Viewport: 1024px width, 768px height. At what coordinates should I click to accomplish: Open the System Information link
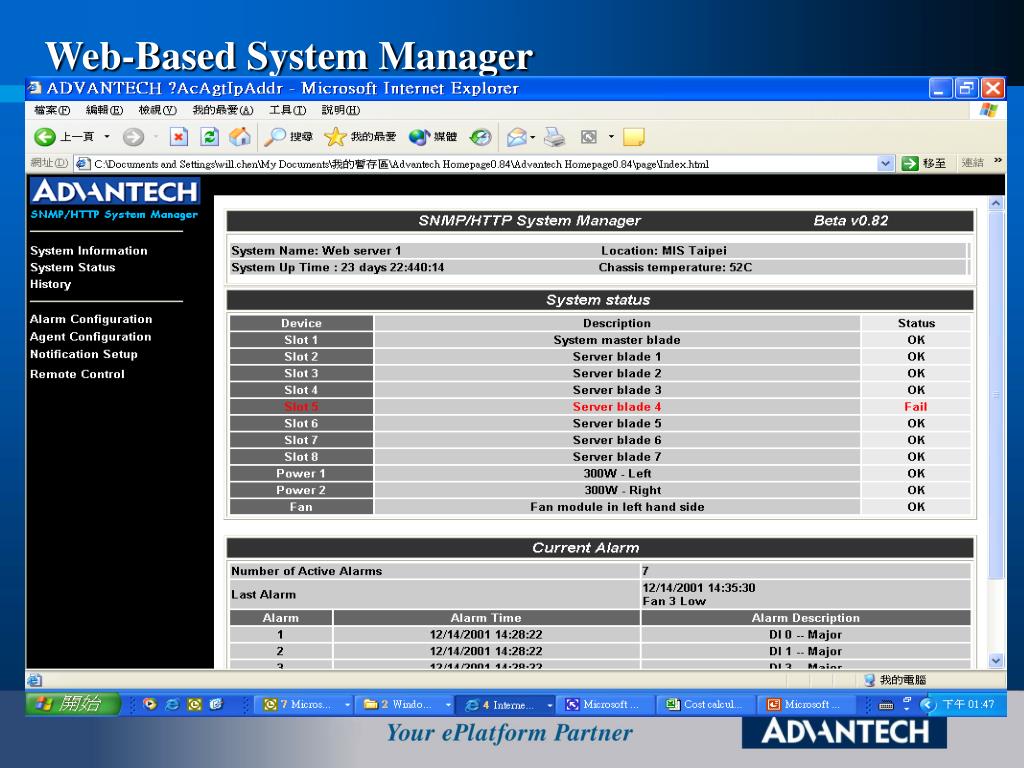point(89,251)
